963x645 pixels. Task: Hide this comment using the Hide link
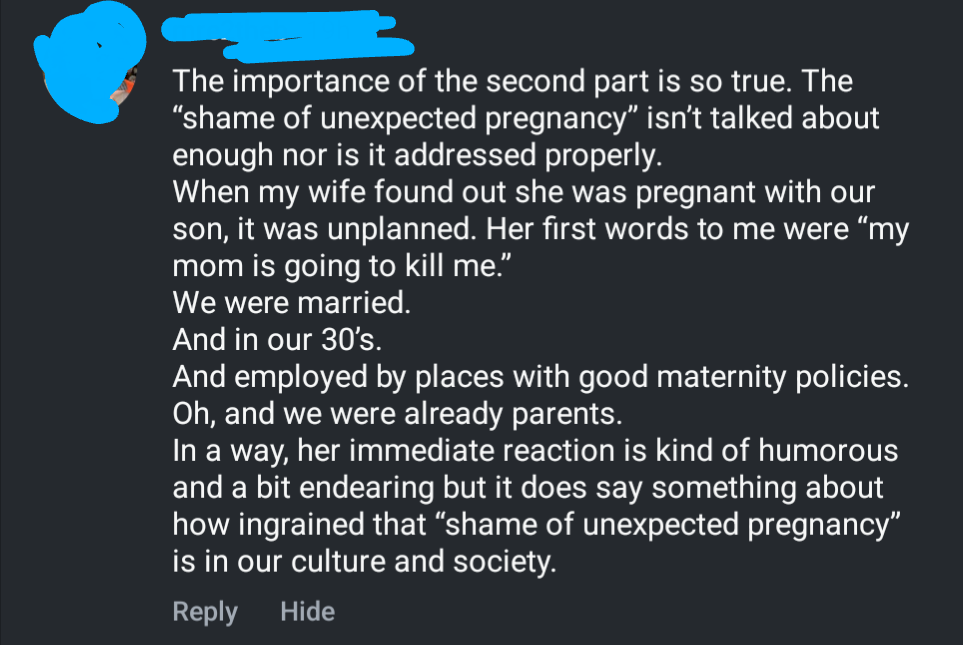pyautogui.click(x=307, y=611)
